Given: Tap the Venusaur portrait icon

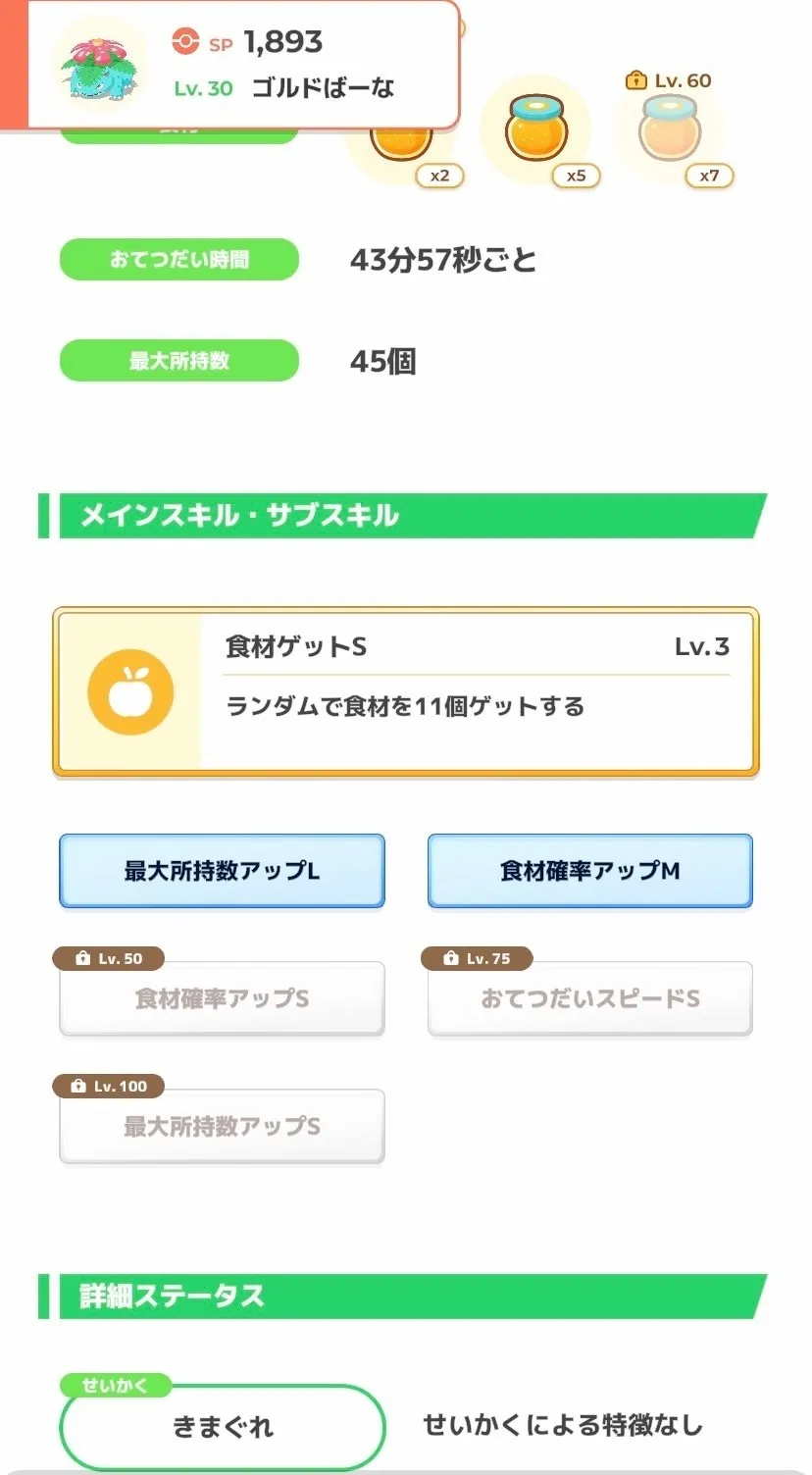Looking at the screenshot, I should pyautogui.click(x=96, y=66).
